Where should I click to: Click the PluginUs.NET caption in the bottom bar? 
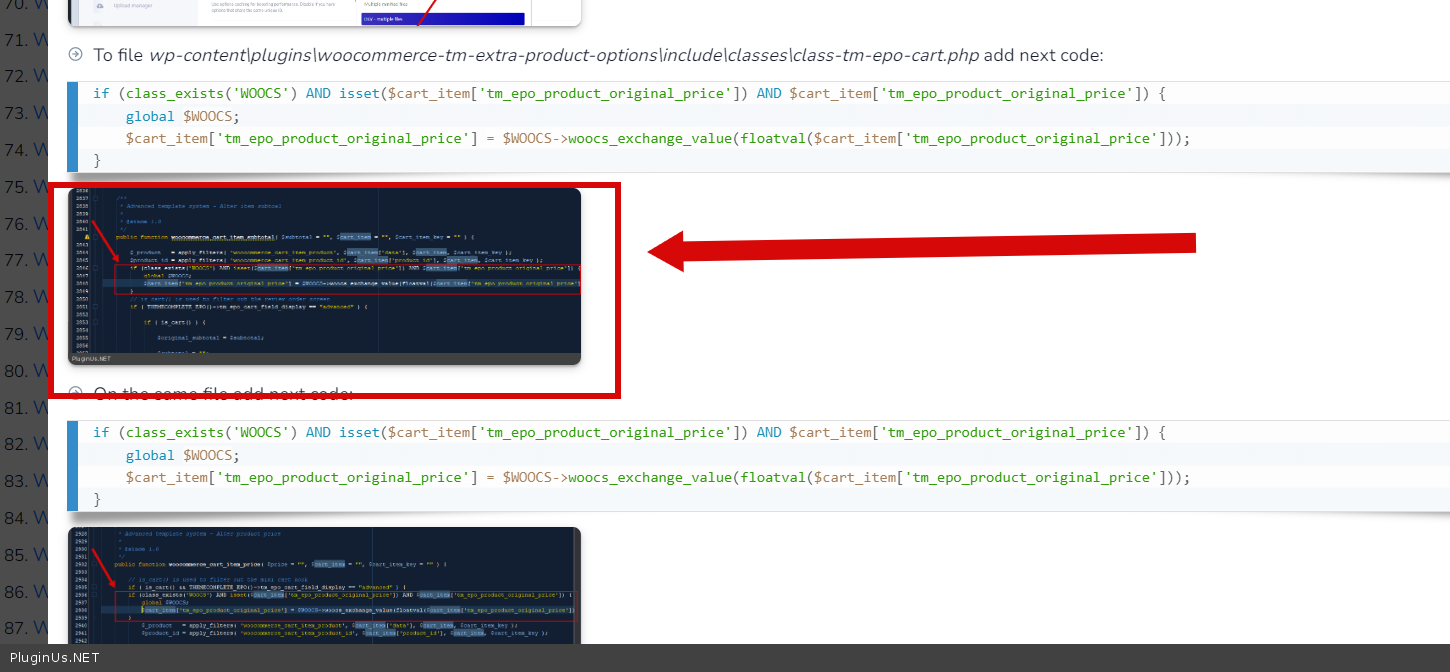pos(54,657)
